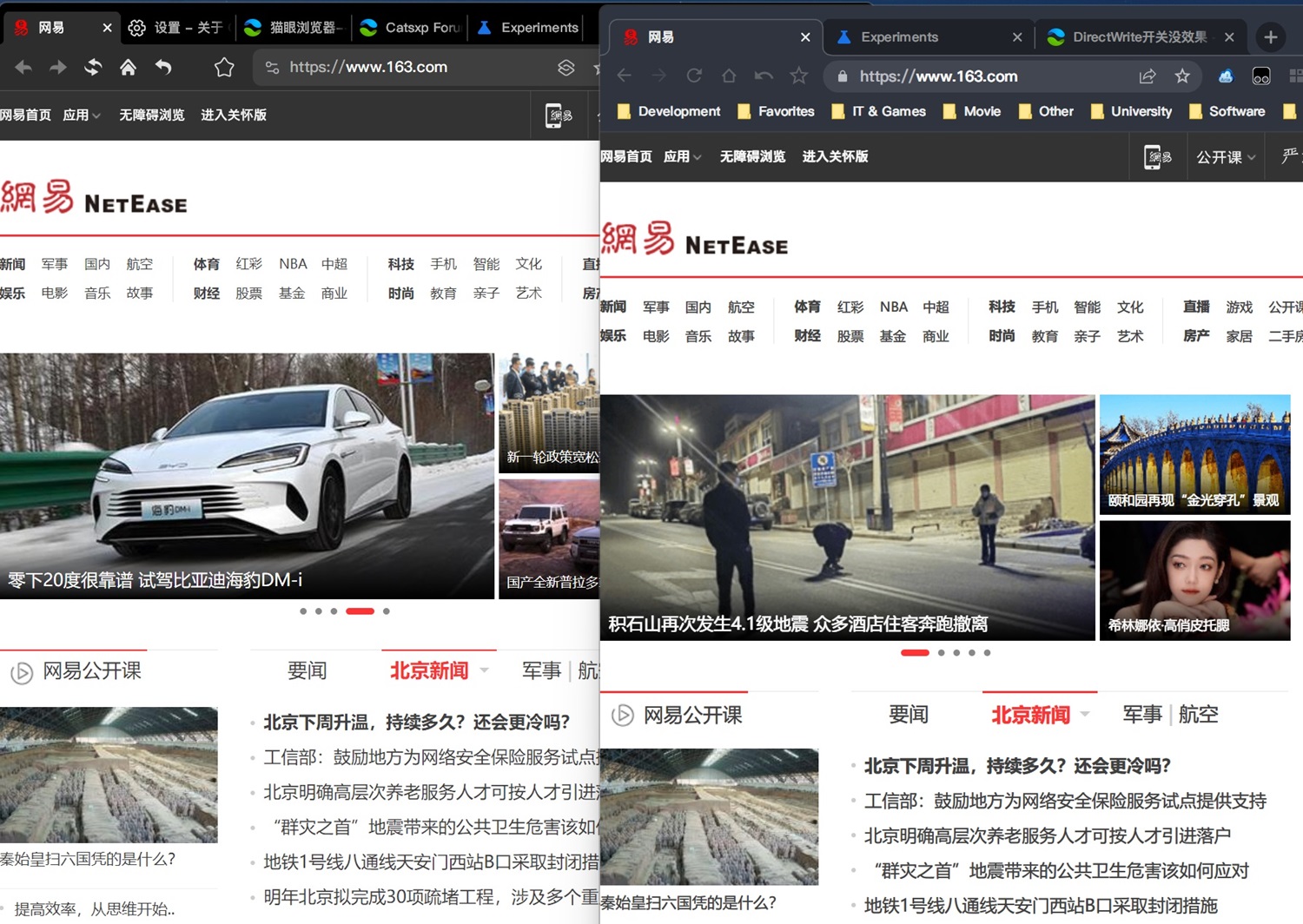The width and height of the screenshot is (1303, 924).
Task: Click play icon beside 网易公开课 in left window
Action: click(x=22, y=672)
